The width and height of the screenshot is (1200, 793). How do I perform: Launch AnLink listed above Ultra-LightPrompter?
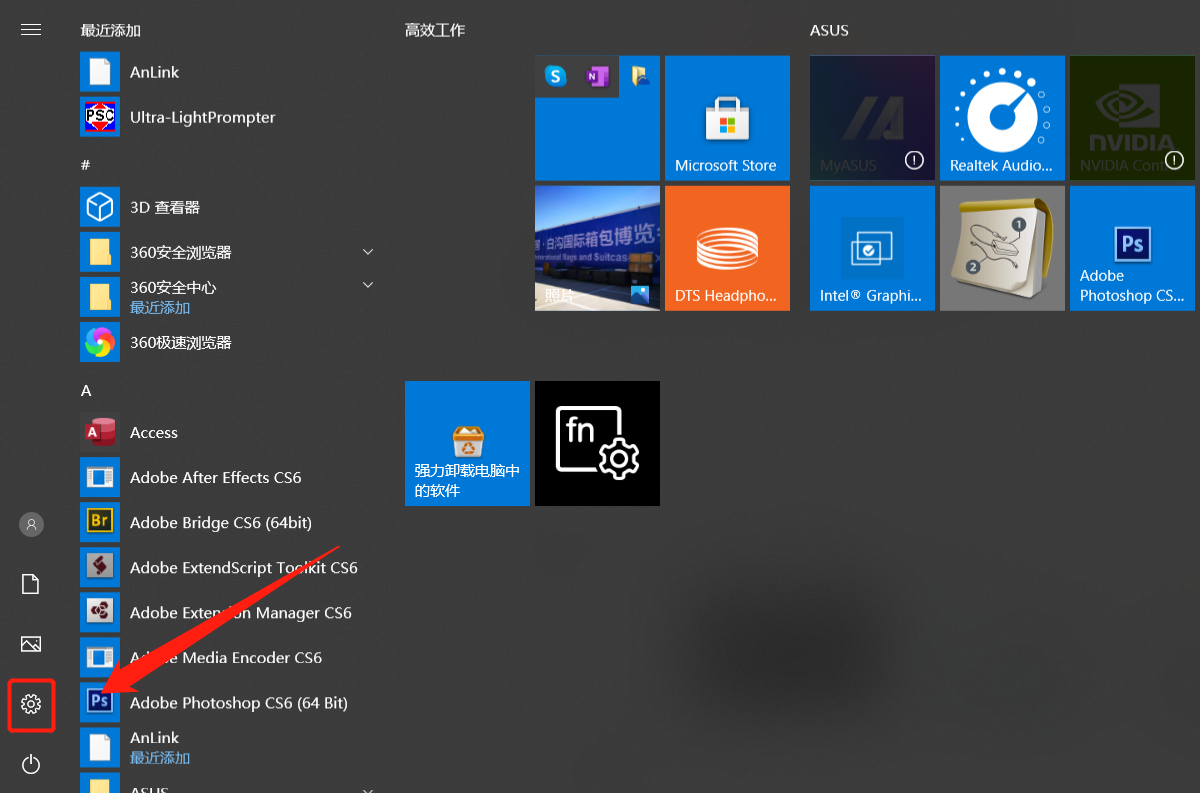coord(230,72)
